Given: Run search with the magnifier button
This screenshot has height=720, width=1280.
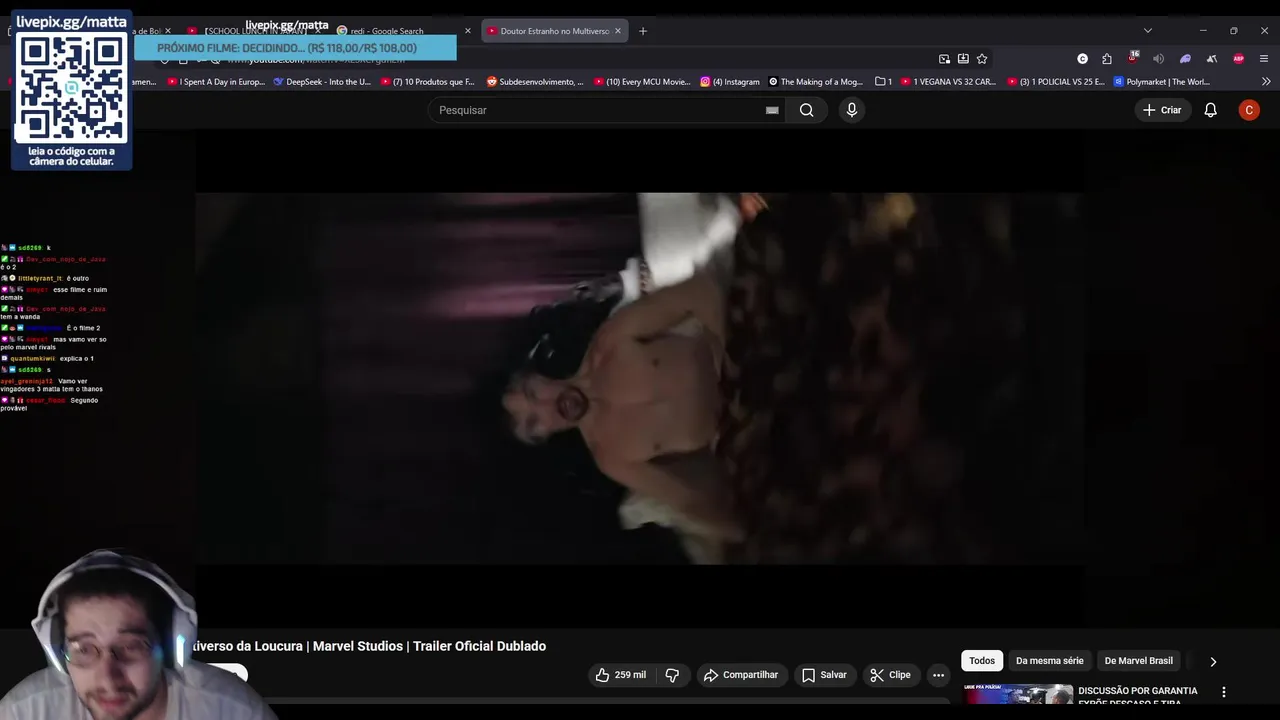Looking at the screenshot, I should [x=807, y=110].
